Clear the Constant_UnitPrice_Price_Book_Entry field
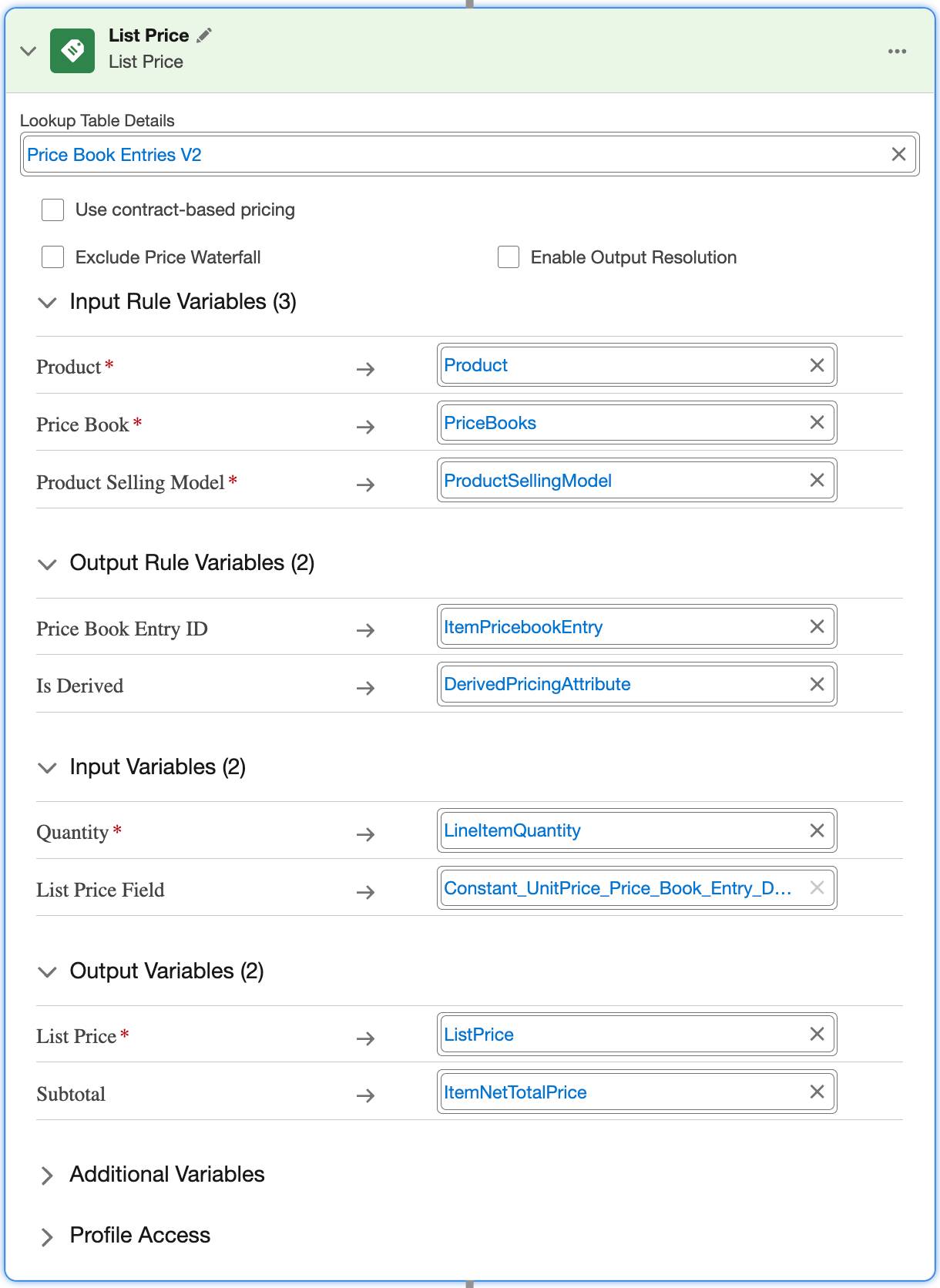 (x=817, y=887)
